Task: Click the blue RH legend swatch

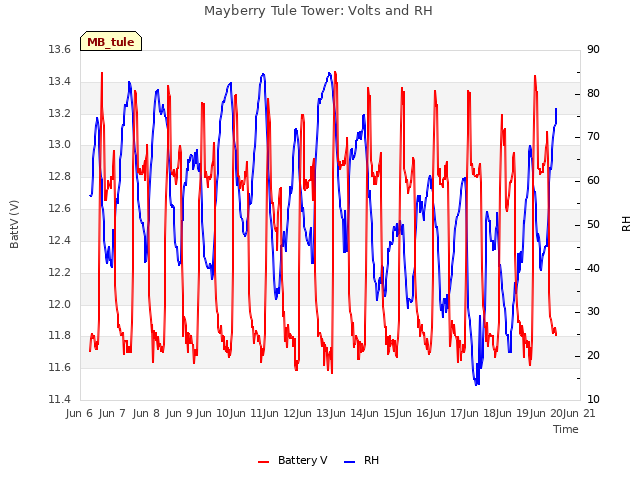Action: click(350, 462)
